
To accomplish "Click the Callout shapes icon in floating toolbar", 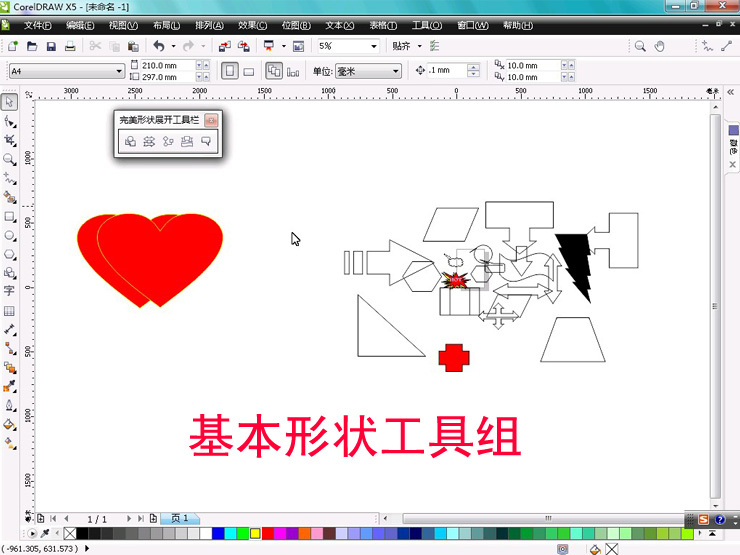I will pyautogui.click(x=206, y=142).
